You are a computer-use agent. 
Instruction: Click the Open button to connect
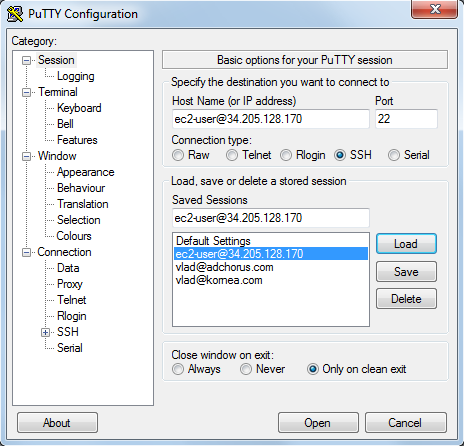(x=318, y=423)
